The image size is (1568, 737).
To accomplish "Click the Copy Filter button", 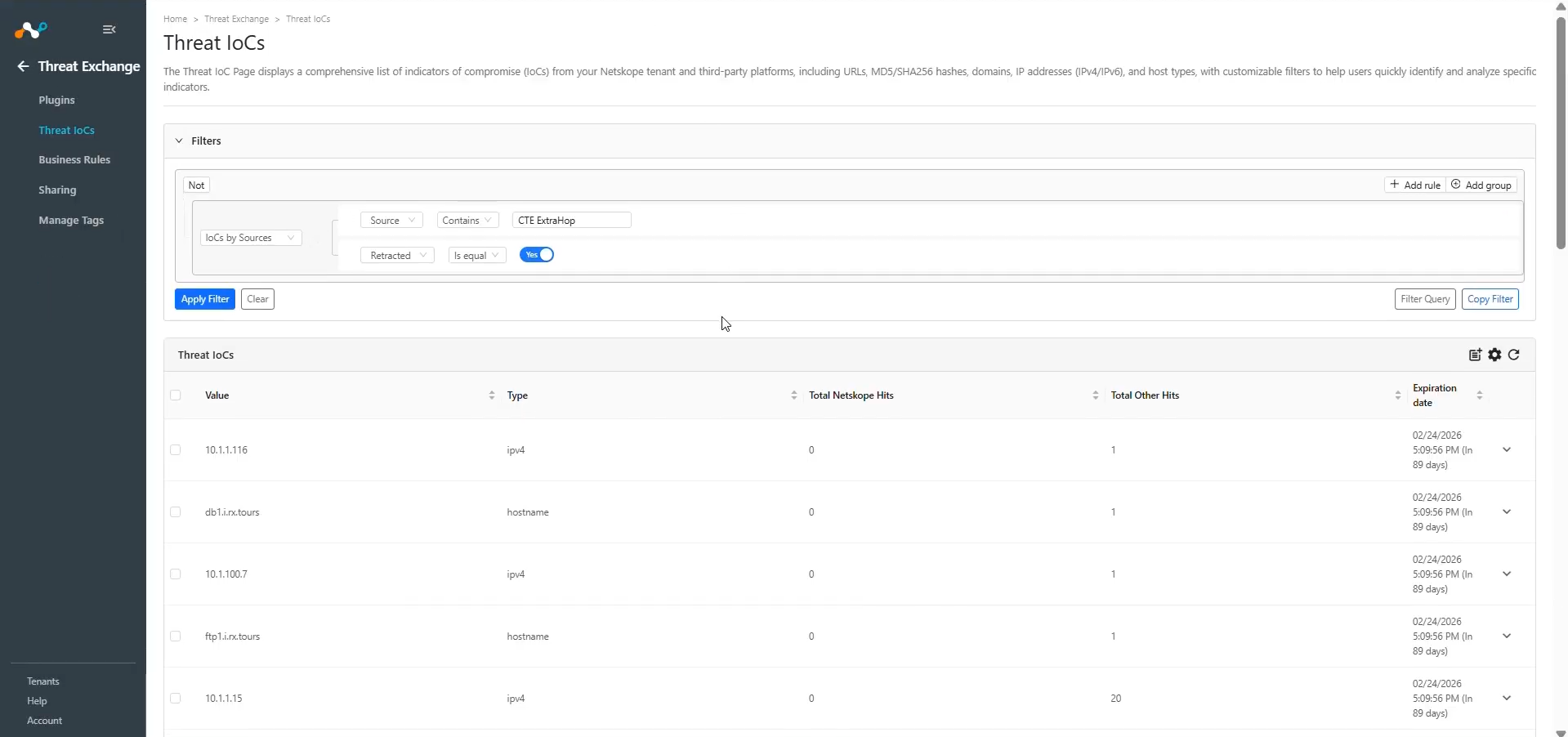I will coord(1490,299).
